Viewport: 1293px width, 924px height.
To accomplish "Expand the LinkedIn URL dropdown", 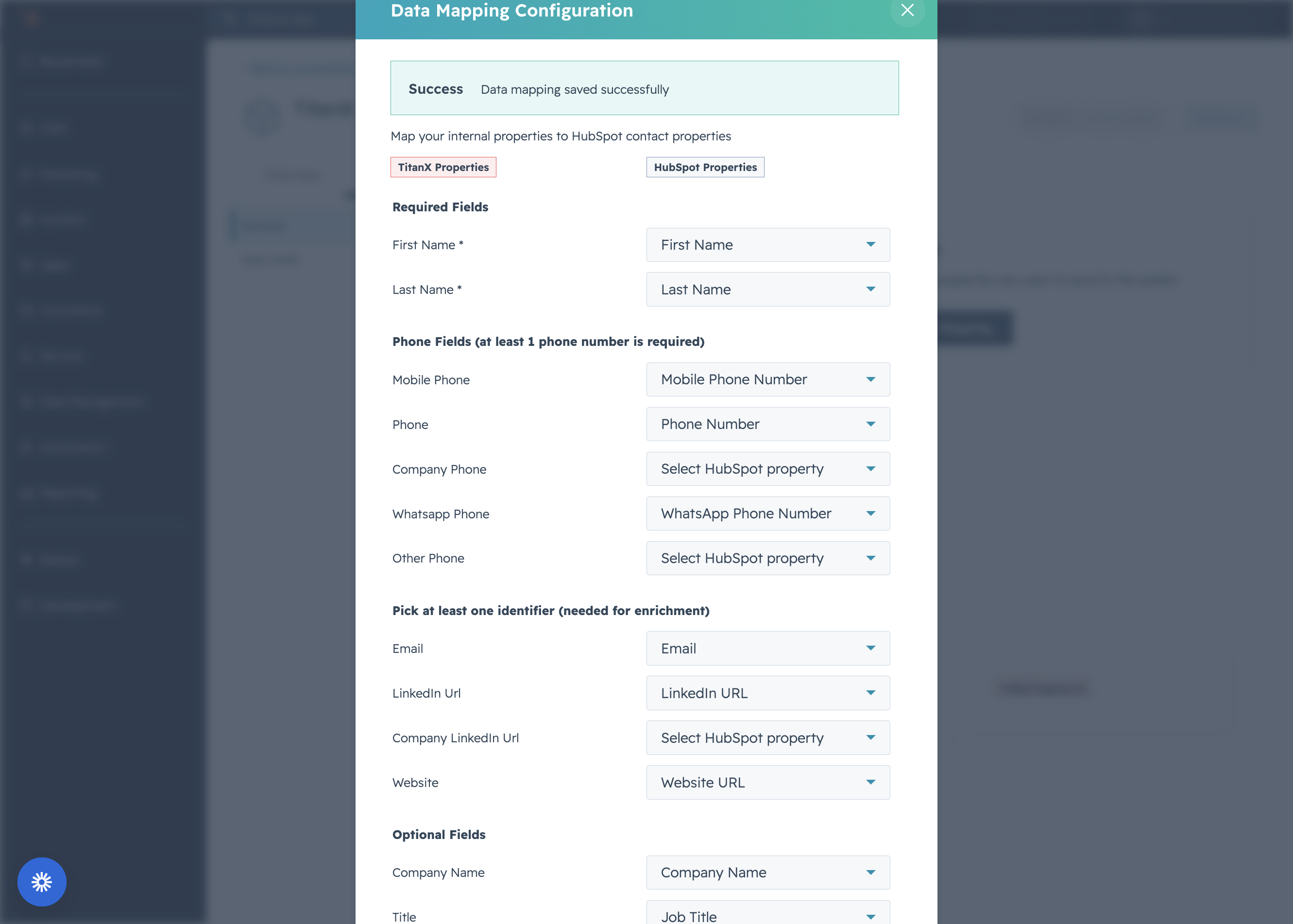I will coord(768,693).
